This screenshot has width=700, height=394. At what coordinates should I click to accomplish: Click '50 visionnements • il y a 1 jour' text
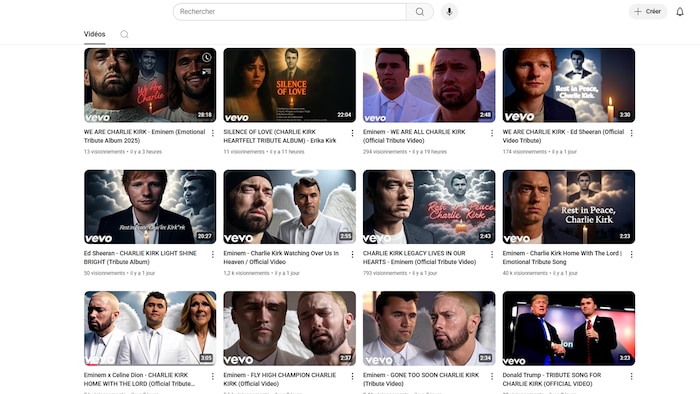119,273
